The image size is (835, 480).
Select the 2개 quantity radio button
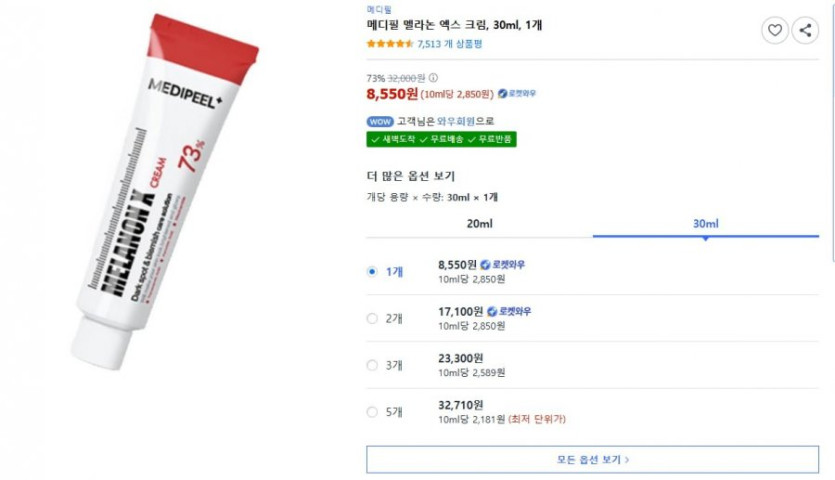pos(372,318)
